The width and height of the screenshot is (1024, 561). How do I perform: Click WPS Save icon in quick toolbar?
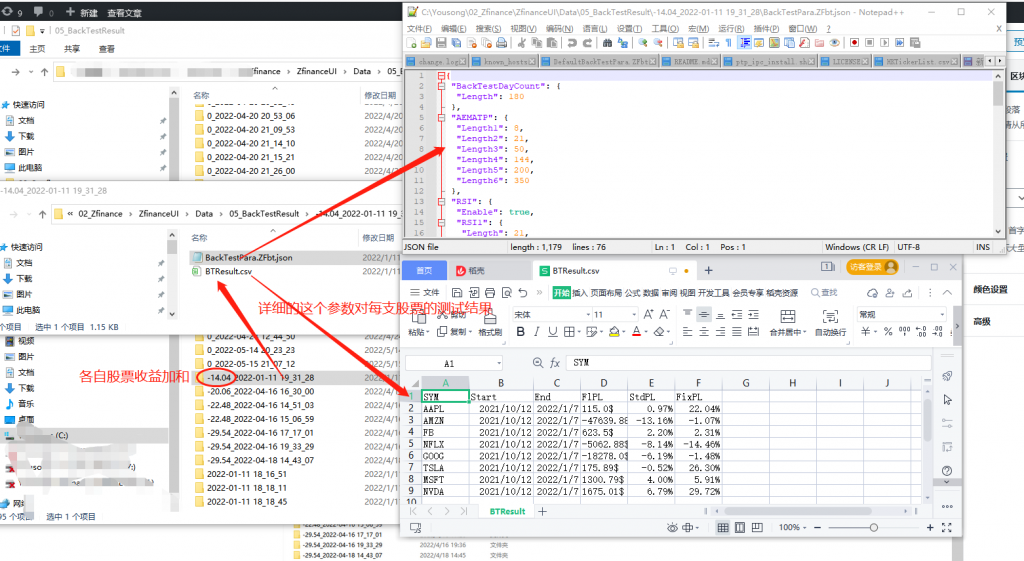click(x=457, y=293)
